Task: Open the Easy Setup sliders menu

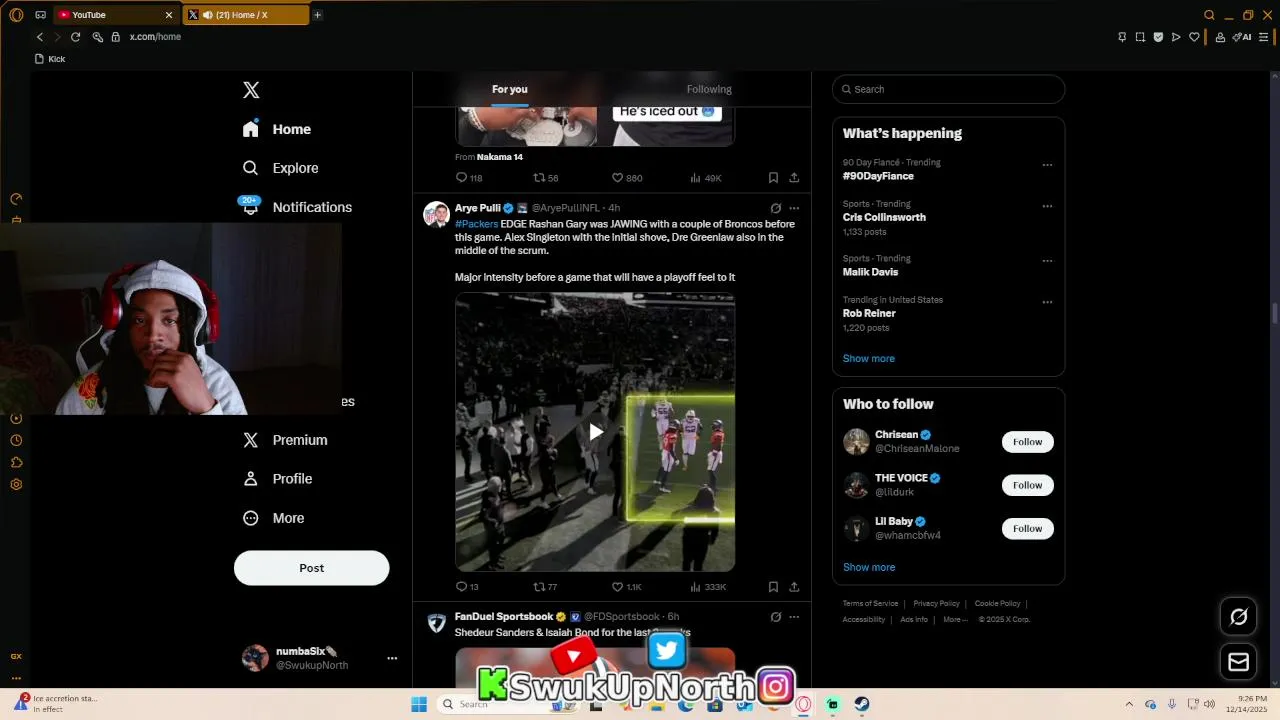Action: [x=1264, y=37]
